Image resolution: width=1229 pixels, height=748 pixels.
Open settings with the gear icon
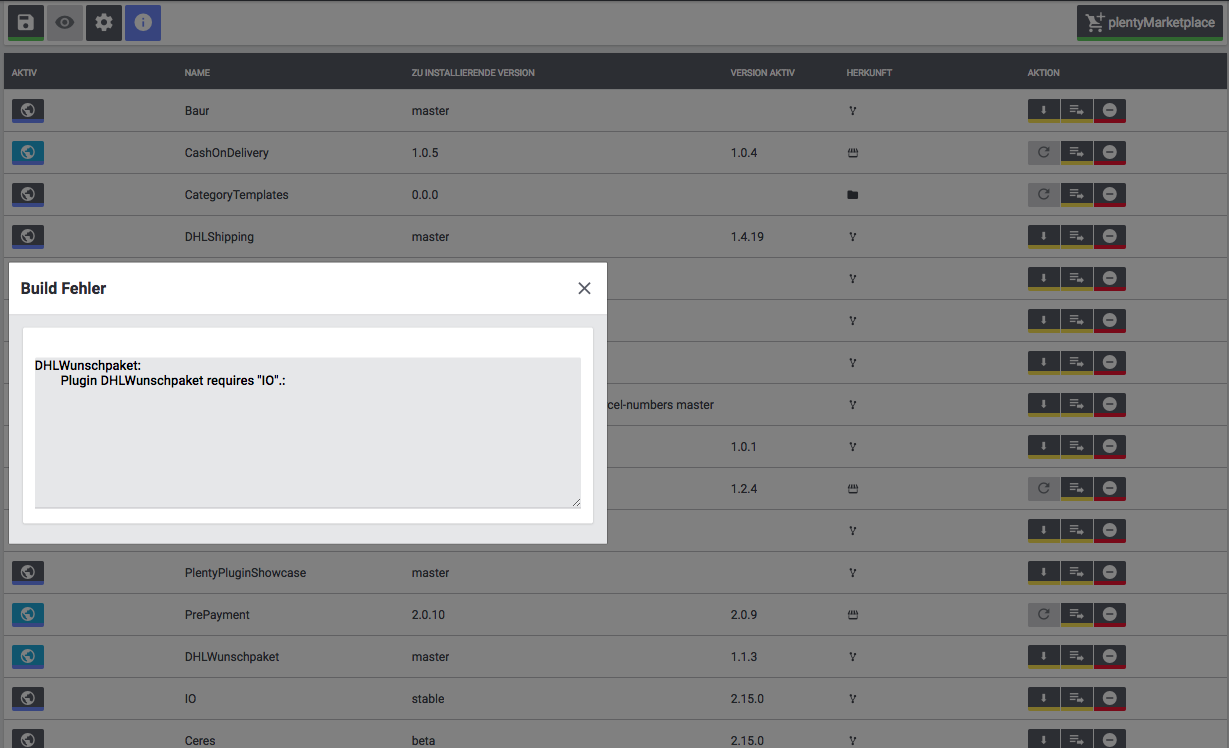104,23
